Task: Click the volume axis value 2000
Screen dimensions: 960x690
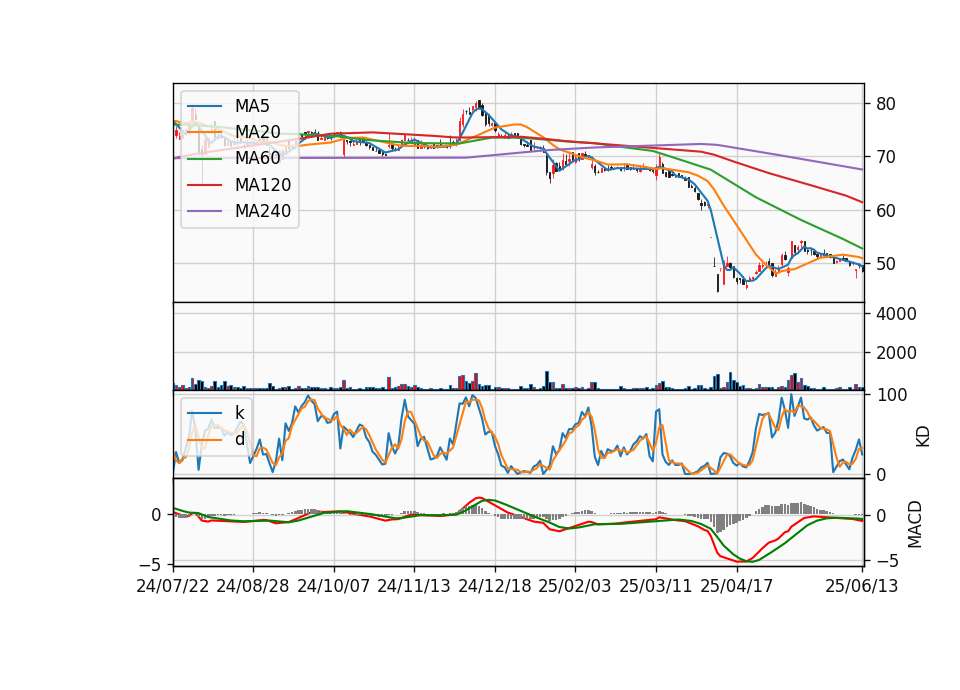Action: [896, 353]
